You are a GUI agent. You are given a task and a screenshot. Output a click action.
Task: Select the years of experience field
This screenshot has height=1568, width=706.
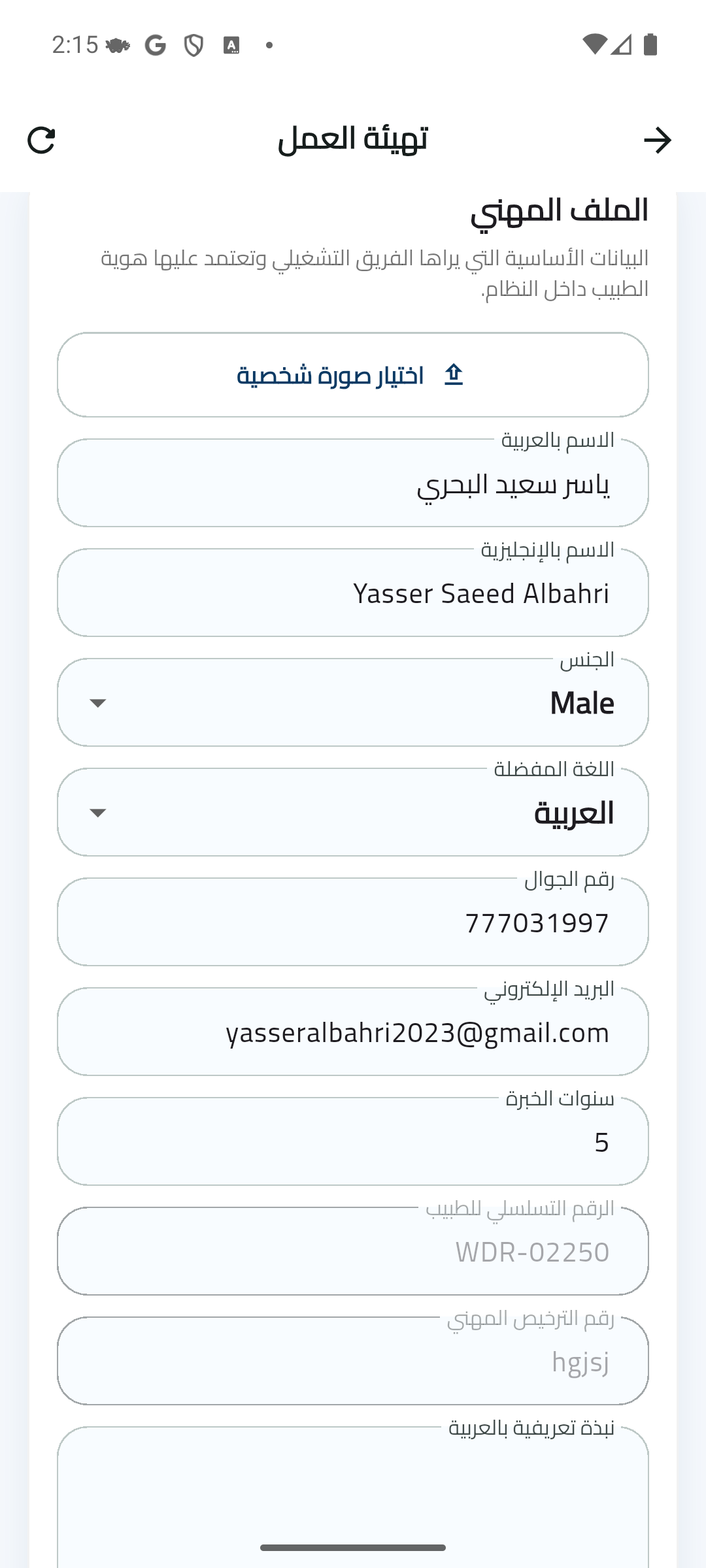point(353,1142)
